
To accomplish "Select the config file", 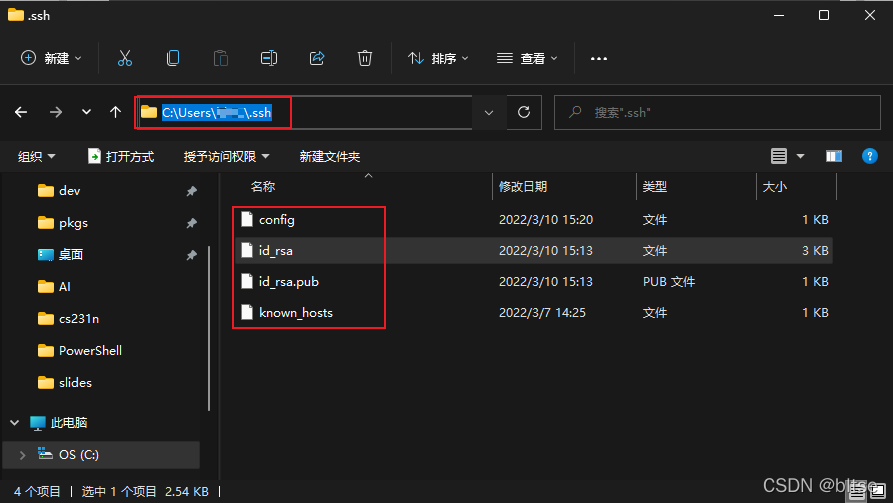I will 277,219.
